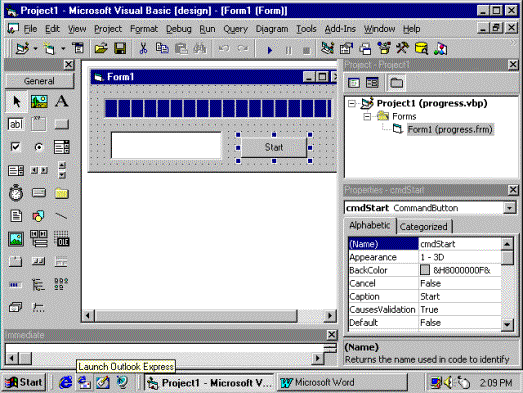Click the BackColor color swatch

(x=425, y=270)
